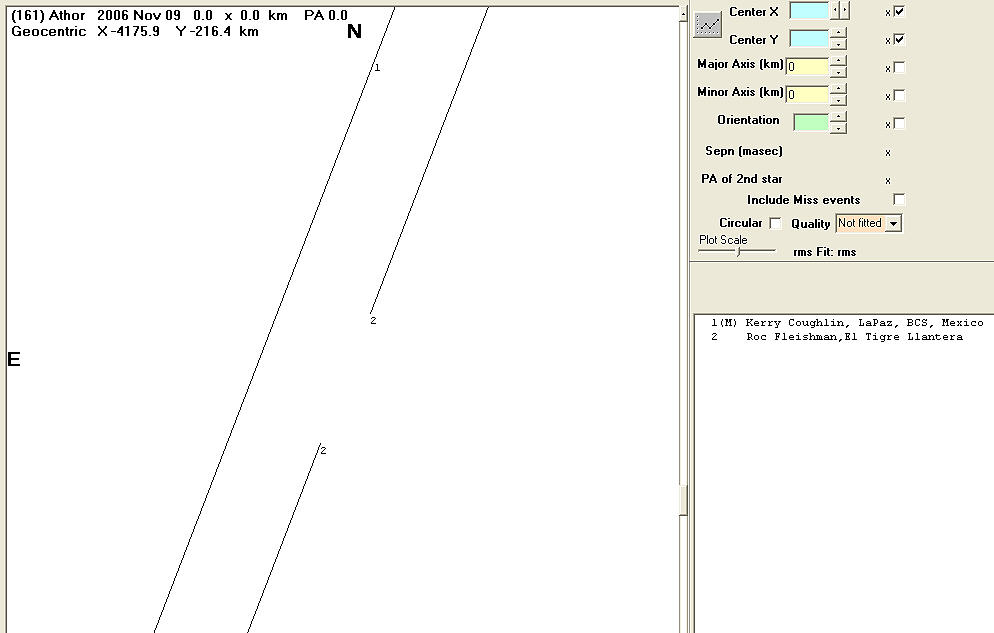This screenshot has width=994, height=633.
Task: Click the Minor Axis (km) field
Action: tap(807, 94)
